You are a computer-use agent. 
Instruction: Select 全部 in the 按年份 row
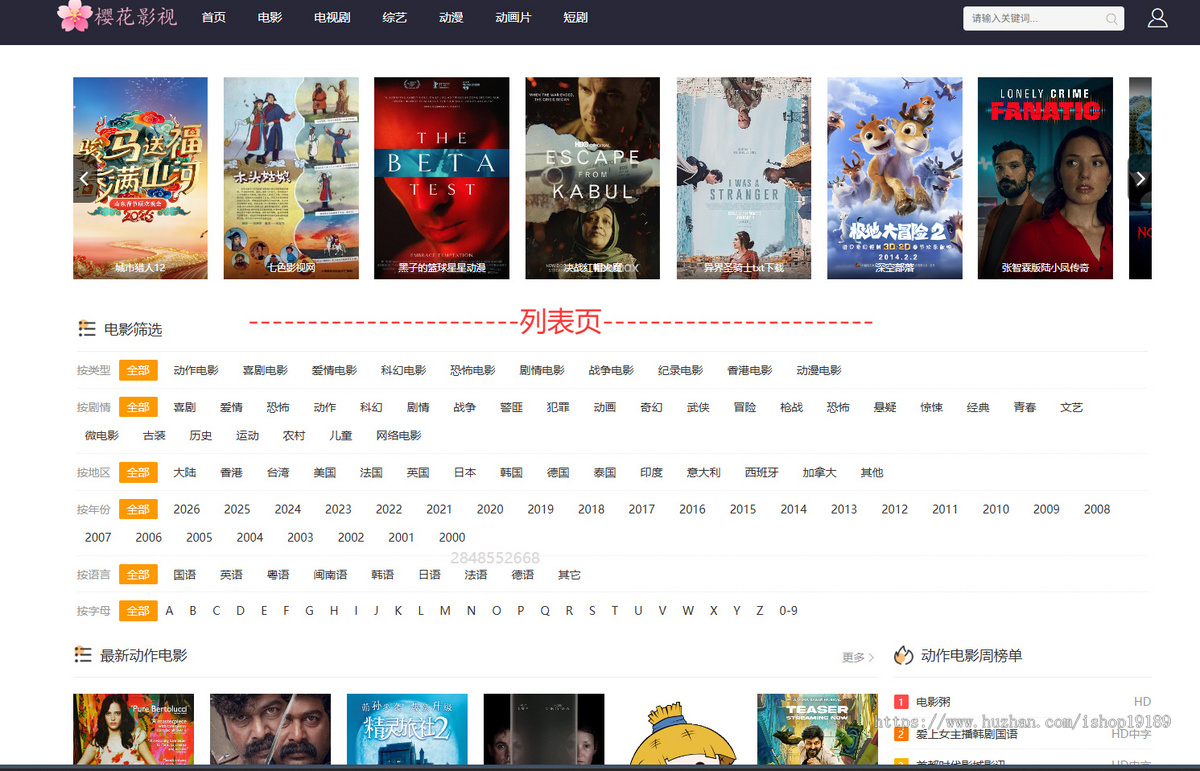pos(138,509)
